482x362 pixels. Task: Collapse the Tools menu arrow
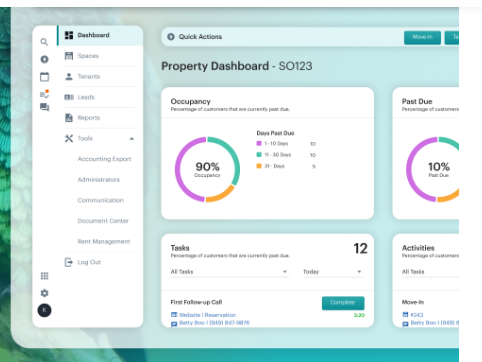click(132, 139)
